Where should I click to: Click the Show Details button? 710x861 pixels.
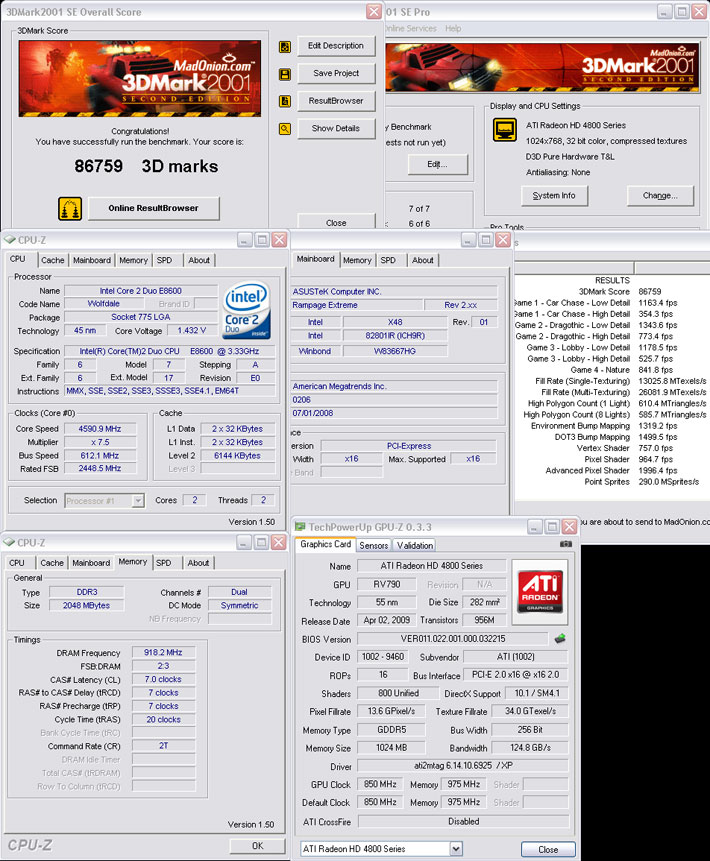pos(336,128)
